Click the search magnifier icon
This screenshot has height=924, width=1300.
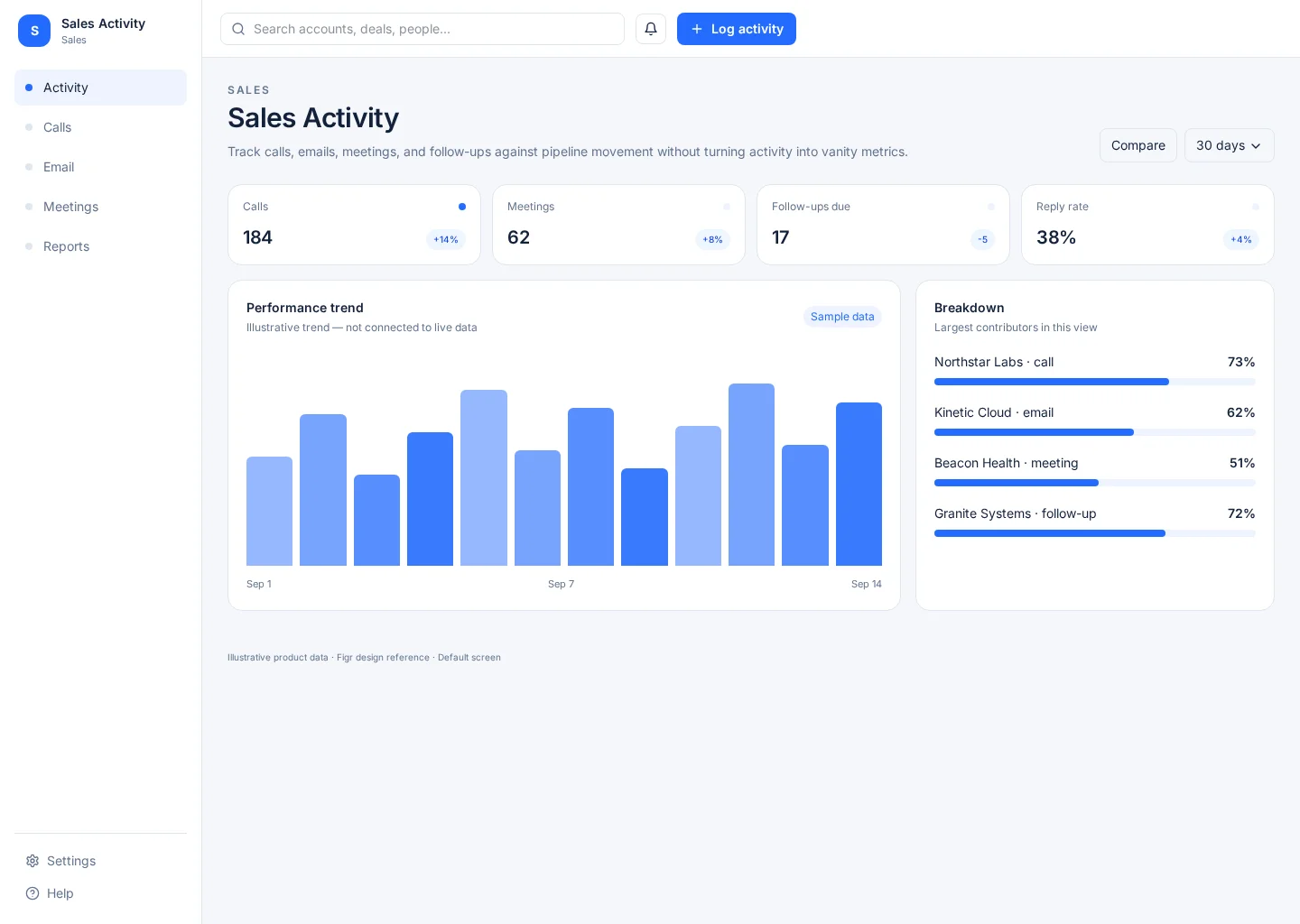coord(238,29)
